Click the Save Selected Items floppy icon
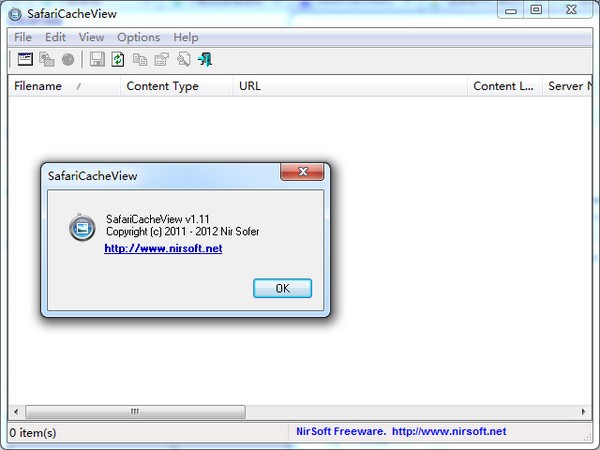 coord(97,59)
